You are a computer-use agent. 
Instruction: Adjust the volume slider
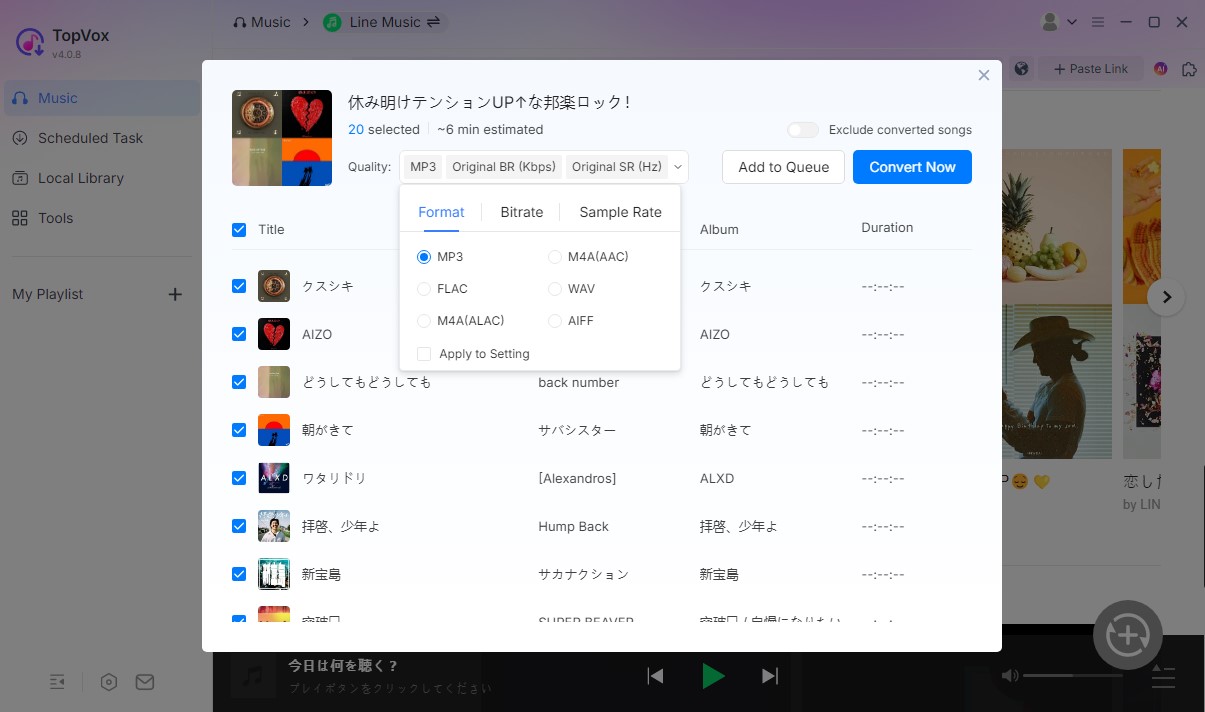(x=1075, y=676)
